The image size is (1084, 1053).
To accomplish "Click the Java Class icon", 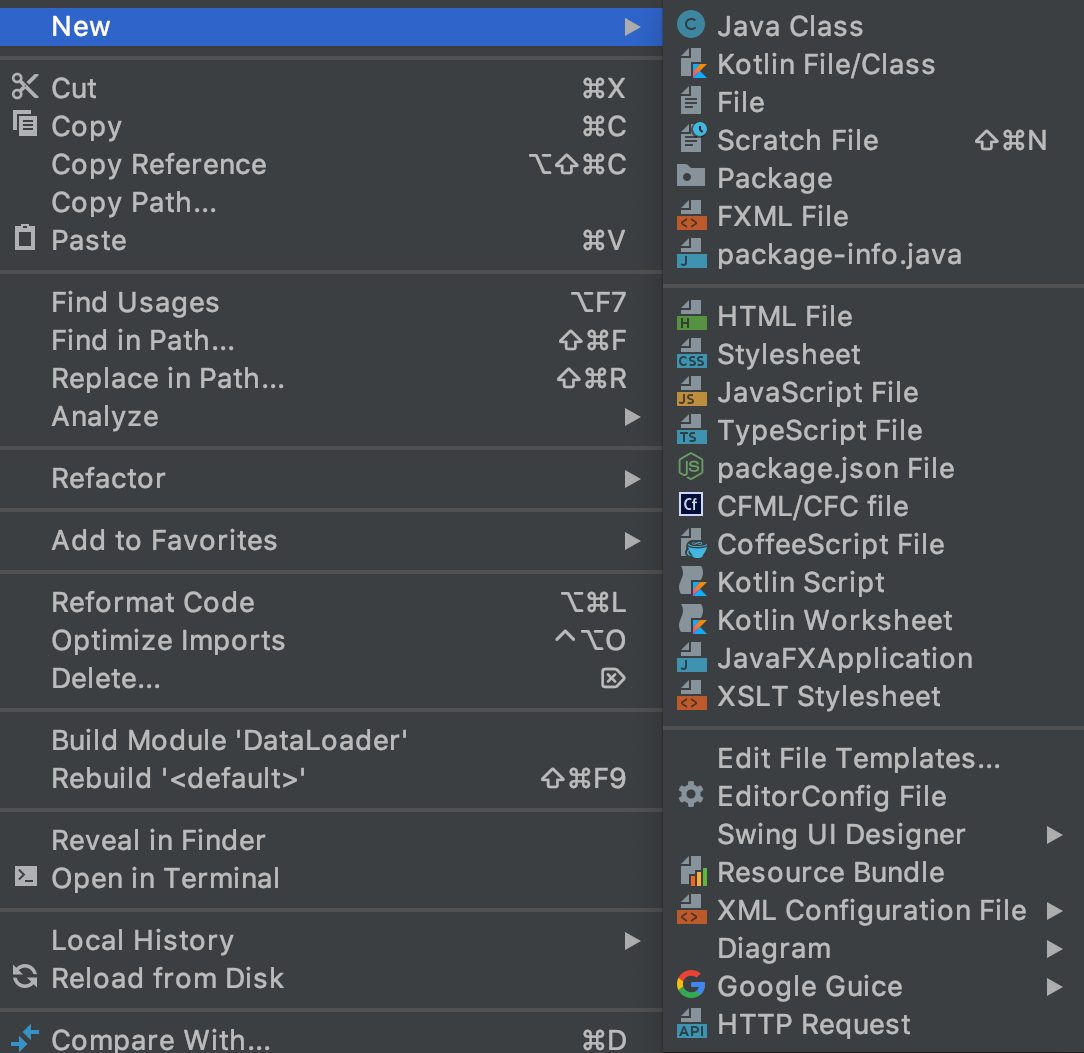I will click(691, 26).
